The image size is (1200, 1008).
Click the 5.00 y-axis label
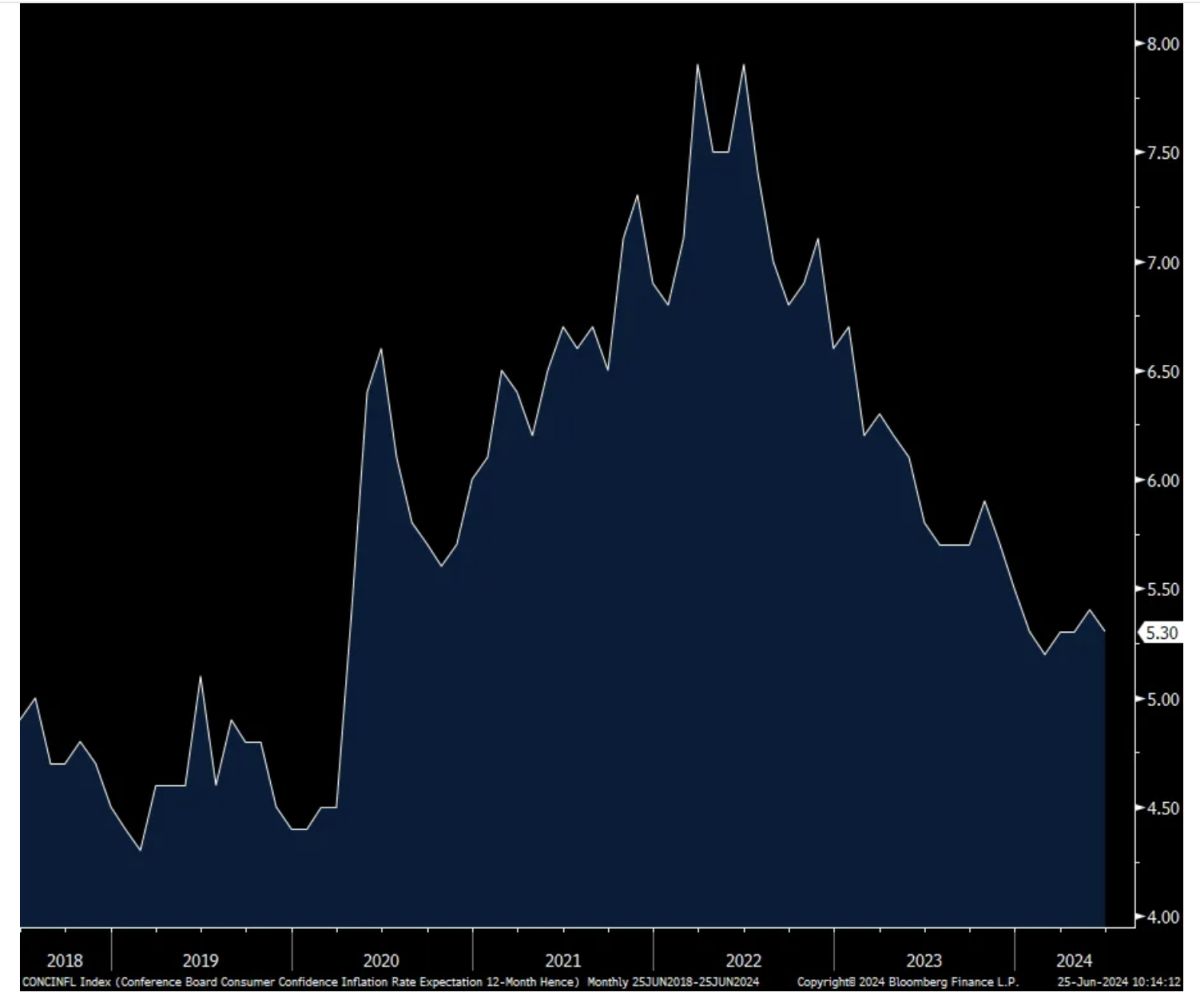tap(1162, 698)
